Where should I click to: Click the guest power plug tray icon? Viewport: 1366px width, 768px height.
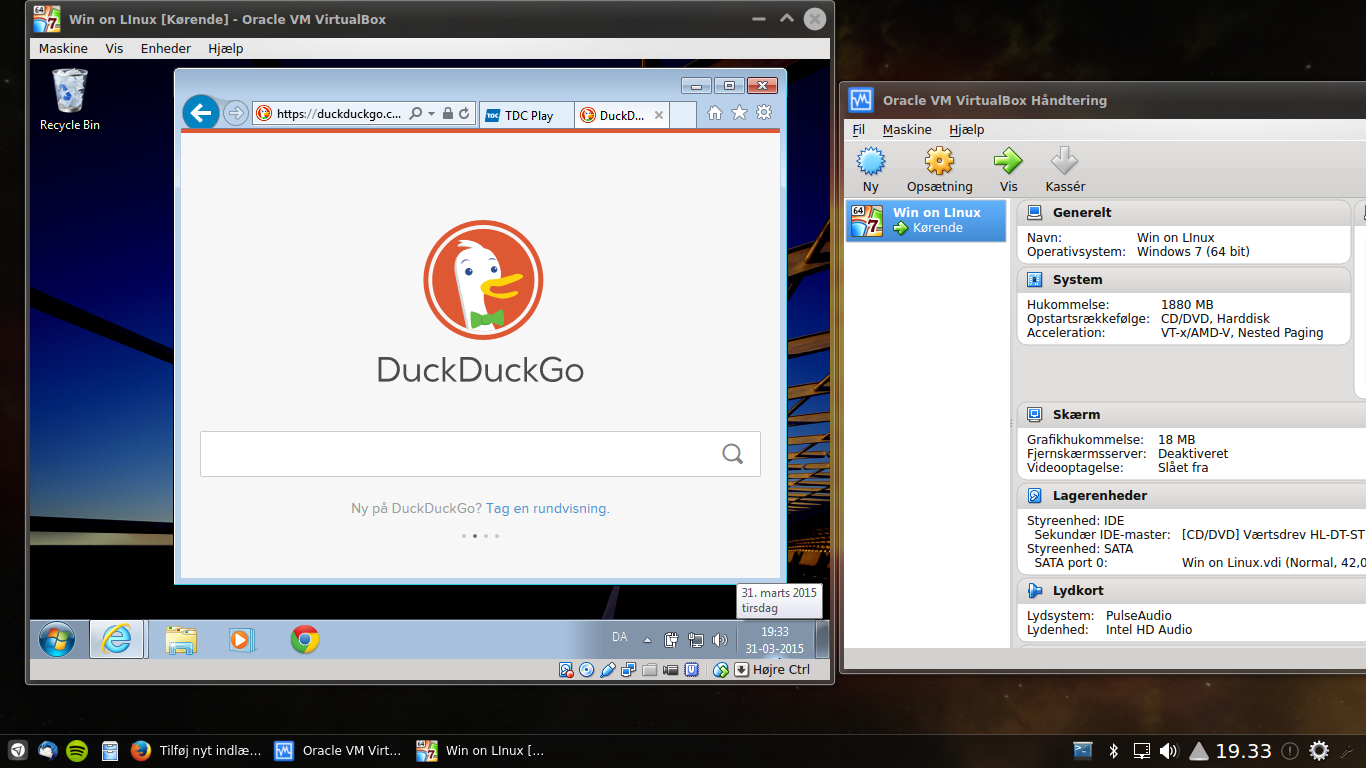[672, 640]
